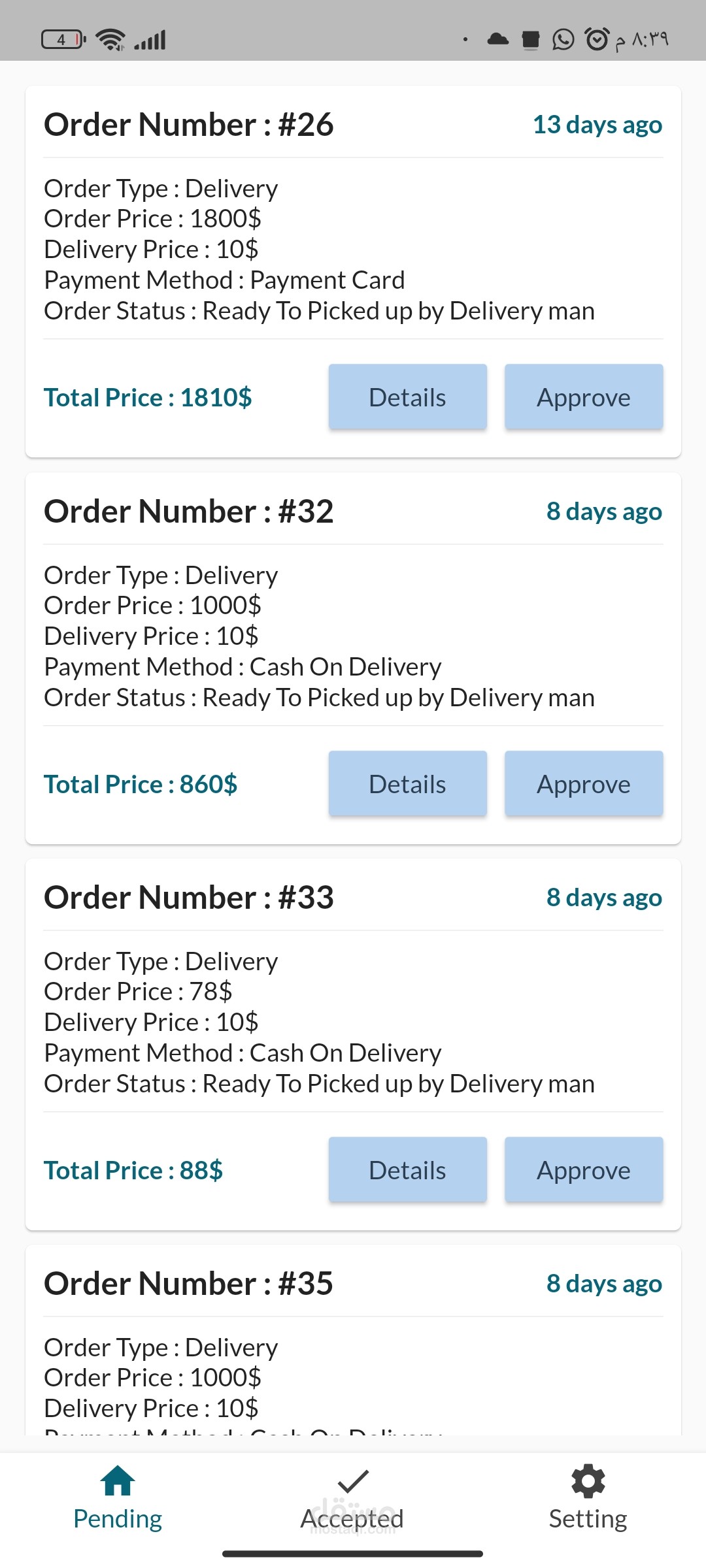
Task: Approve order #32
Action: point(584,784)
